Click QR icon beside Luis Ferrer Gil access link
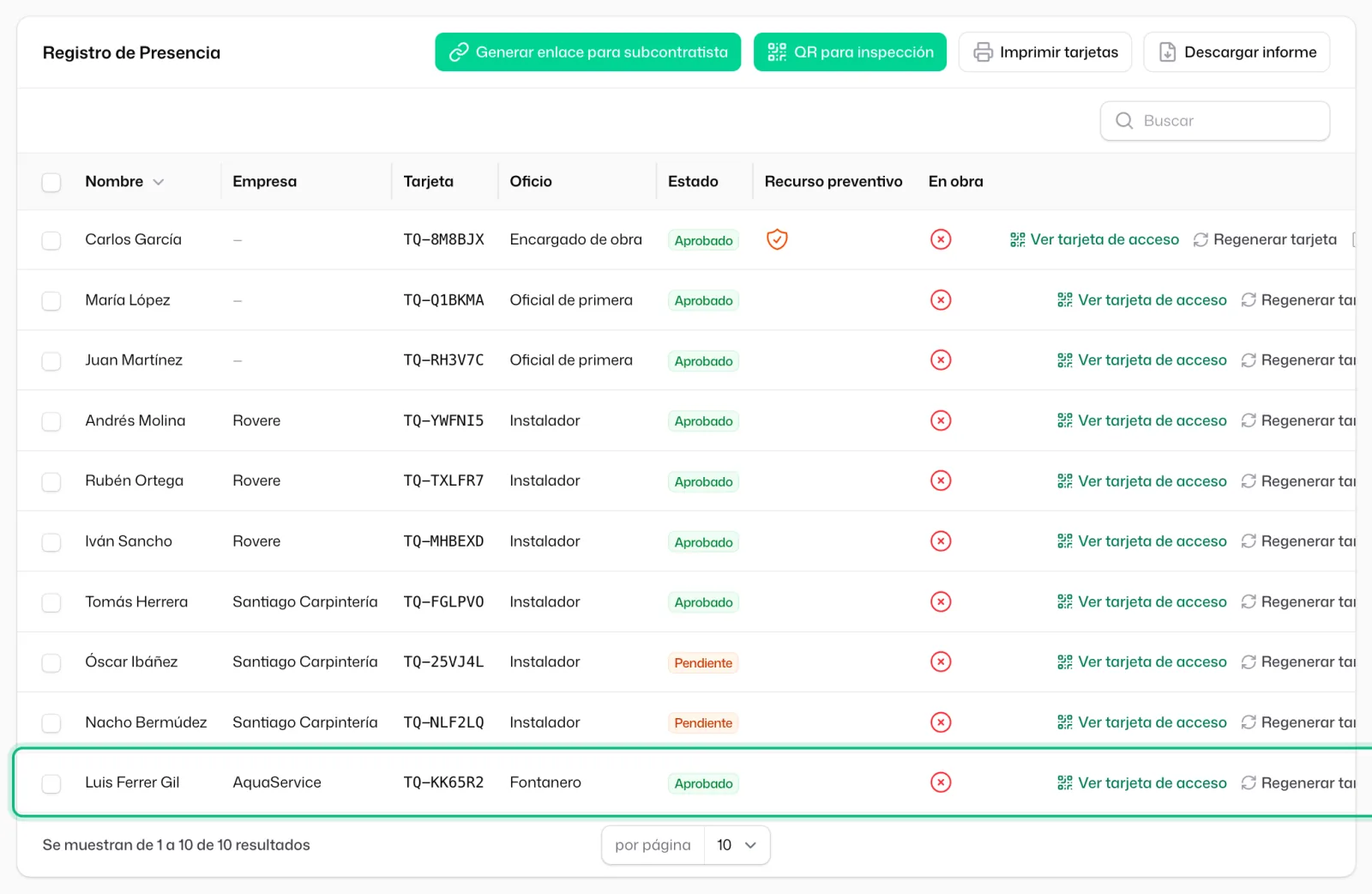Screen dimensions: 1372x894 click(1065, 782)
